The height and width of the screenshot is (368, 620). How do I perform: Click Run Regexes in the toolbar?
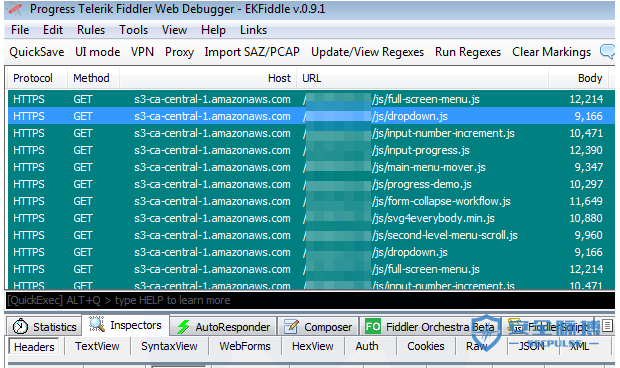468,52
